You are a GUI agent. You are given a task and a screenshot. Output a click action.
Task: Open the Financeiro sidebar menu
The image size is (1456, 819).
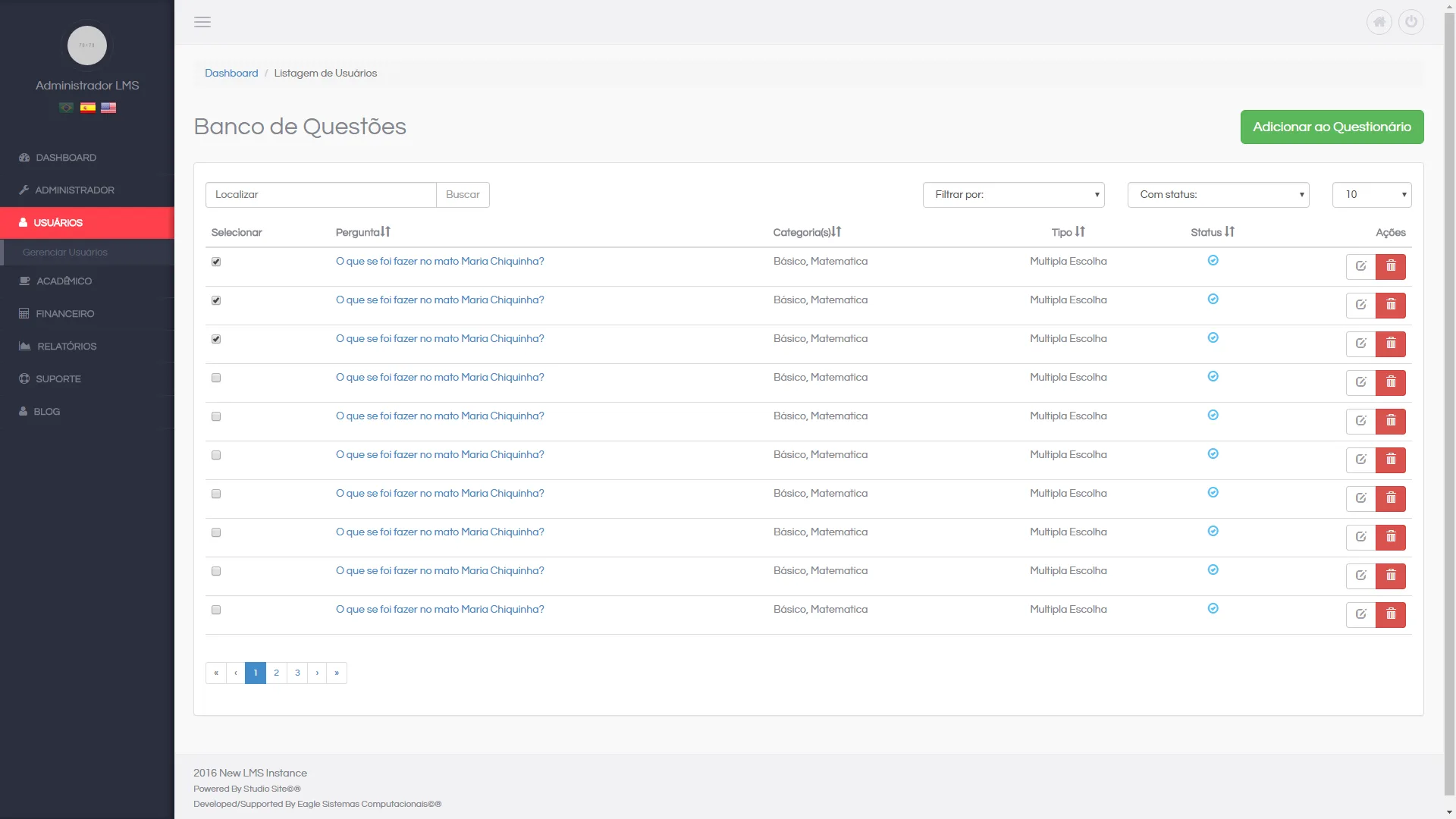click(x=87, y=314)
